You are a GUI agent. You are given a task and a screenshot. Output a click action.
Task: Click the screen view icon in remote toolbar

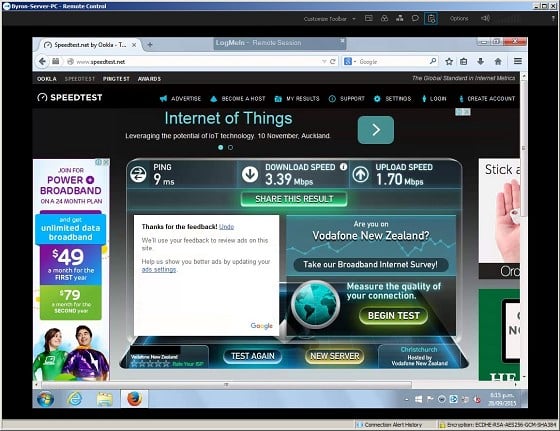pyautogui.click(x=369, y=18)
